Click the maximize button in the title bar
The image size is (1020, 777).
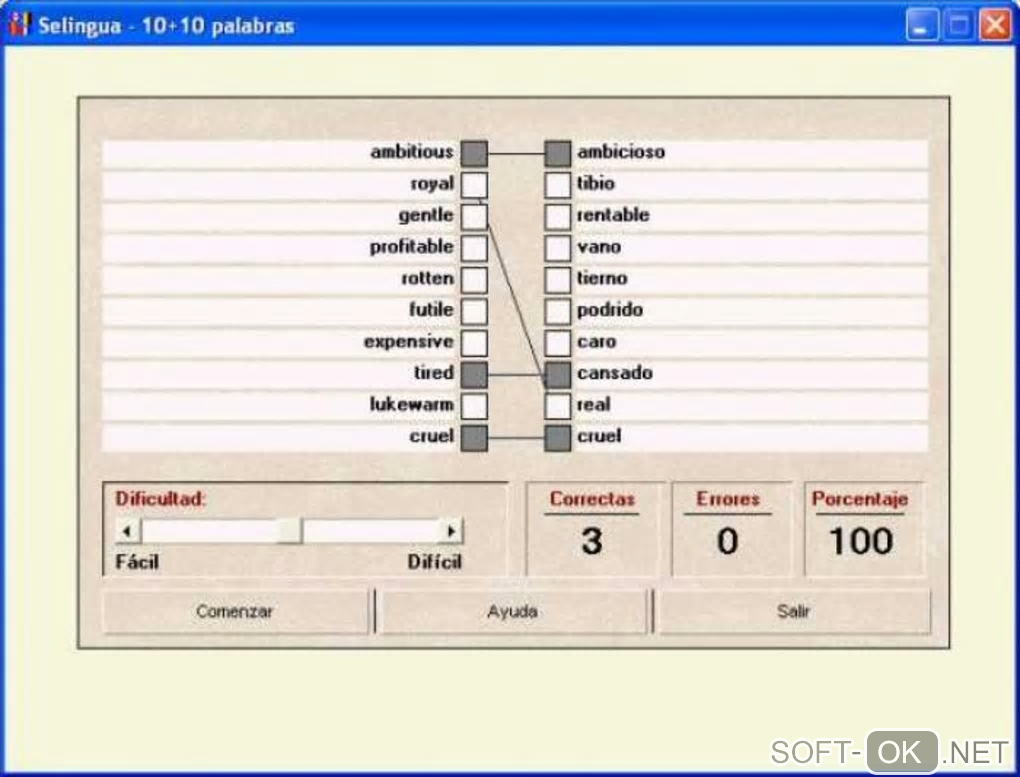[x=958, y=25]
